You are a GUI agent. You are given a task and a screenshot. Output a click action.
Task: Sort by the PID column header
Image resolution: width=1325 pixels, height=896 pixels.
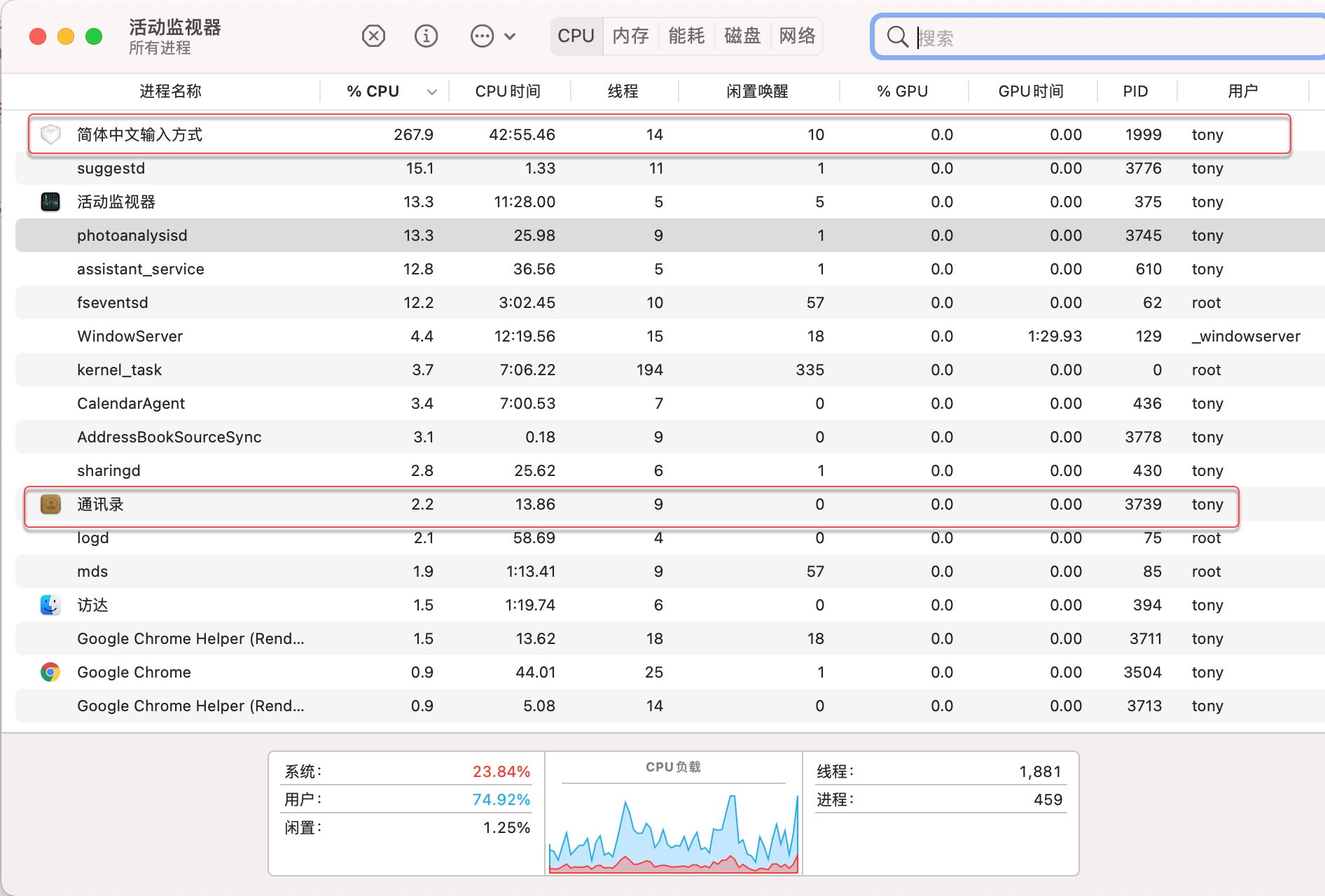click(x=1135, y=92)
